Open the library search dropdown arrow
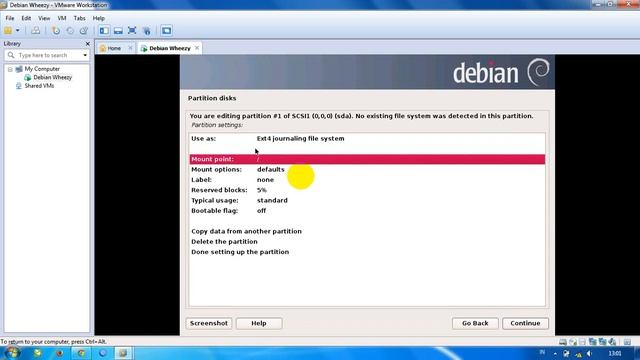Image resolution: width=640 pixels, height=360 pixels. click(x=85, y=55)
